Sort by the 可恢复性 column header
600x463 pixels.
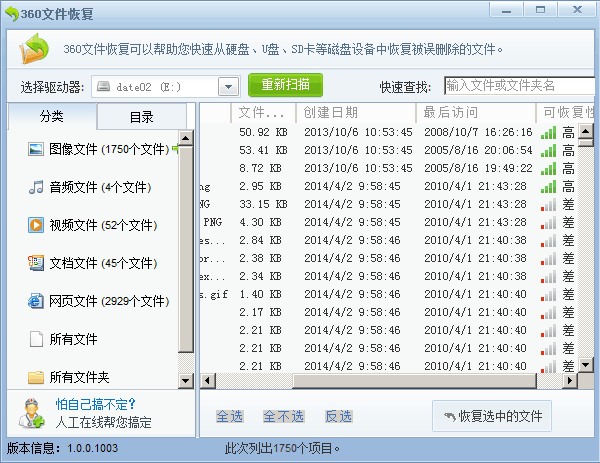point(566,112)
